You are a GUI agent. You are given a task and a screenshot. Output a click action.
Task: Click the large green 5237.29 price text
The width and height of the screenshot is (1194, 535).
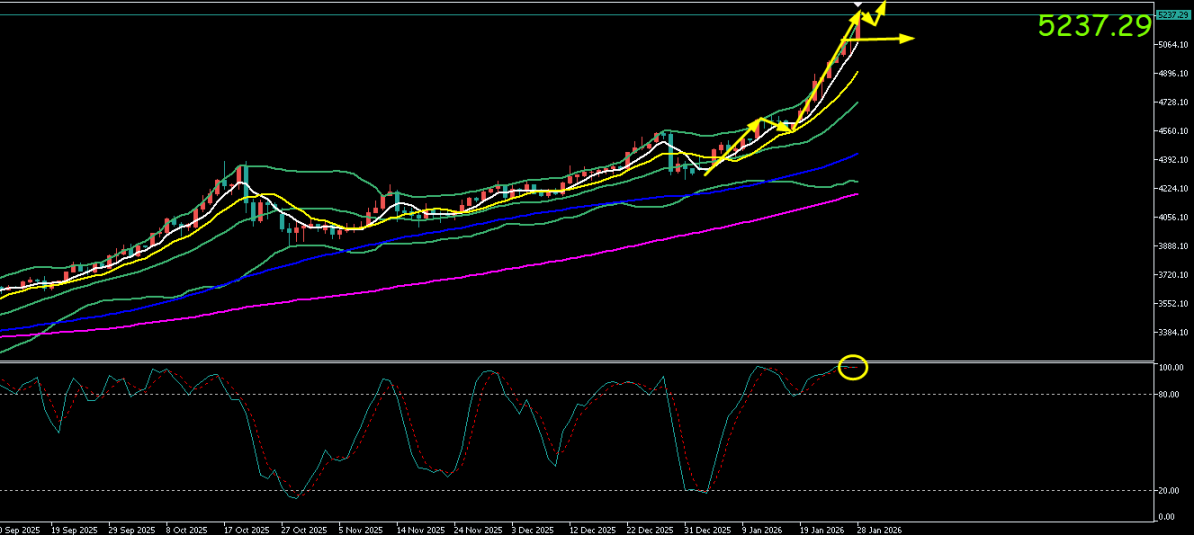pos(1094,27)
